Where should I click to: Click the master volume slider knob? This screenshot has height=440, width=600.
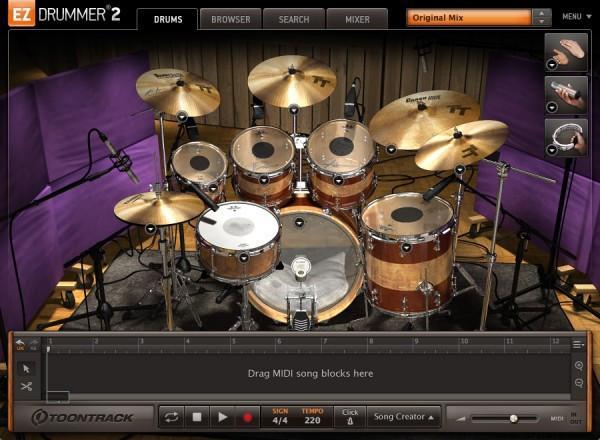[514, 419]
